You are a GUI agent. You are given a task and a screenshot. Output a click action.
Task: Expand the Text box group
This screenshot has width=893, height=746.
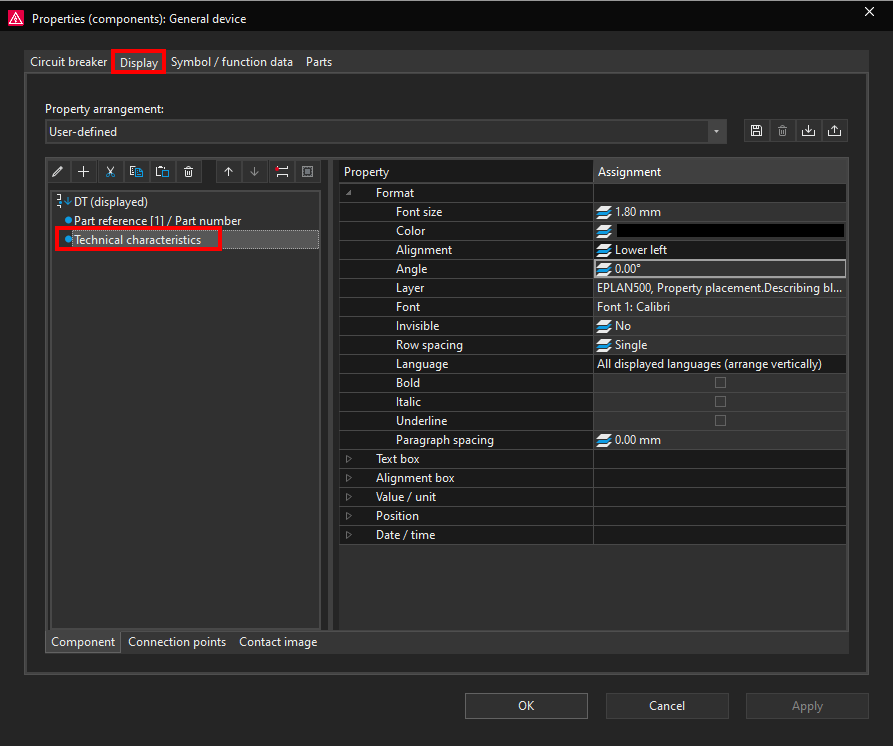349,459
